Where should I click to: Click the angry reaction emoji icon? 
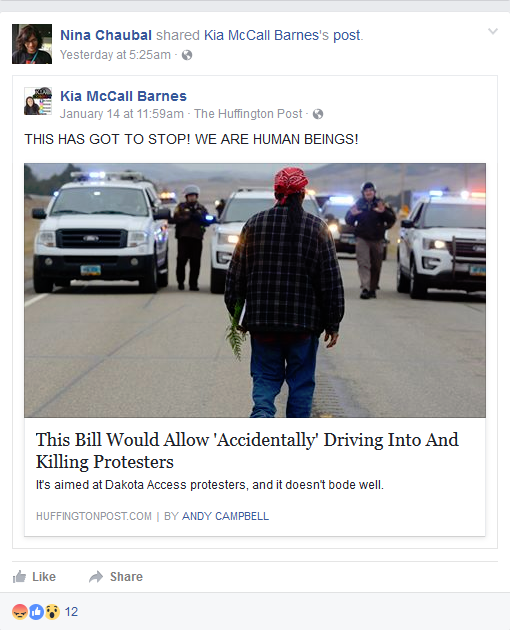pyautogui.click(x=20, y=612)
